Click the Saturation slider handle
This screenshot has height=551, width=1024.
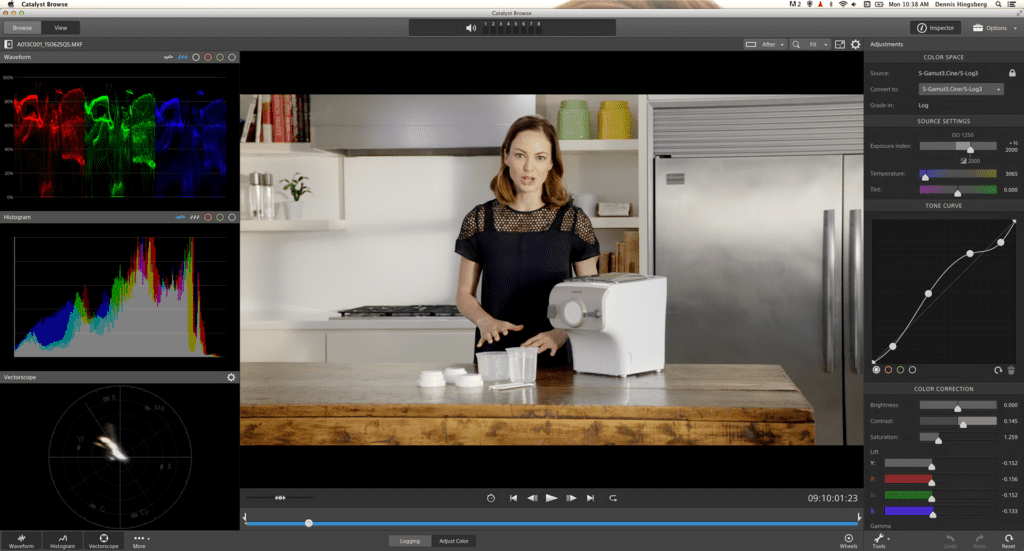(x=938, y=438)
